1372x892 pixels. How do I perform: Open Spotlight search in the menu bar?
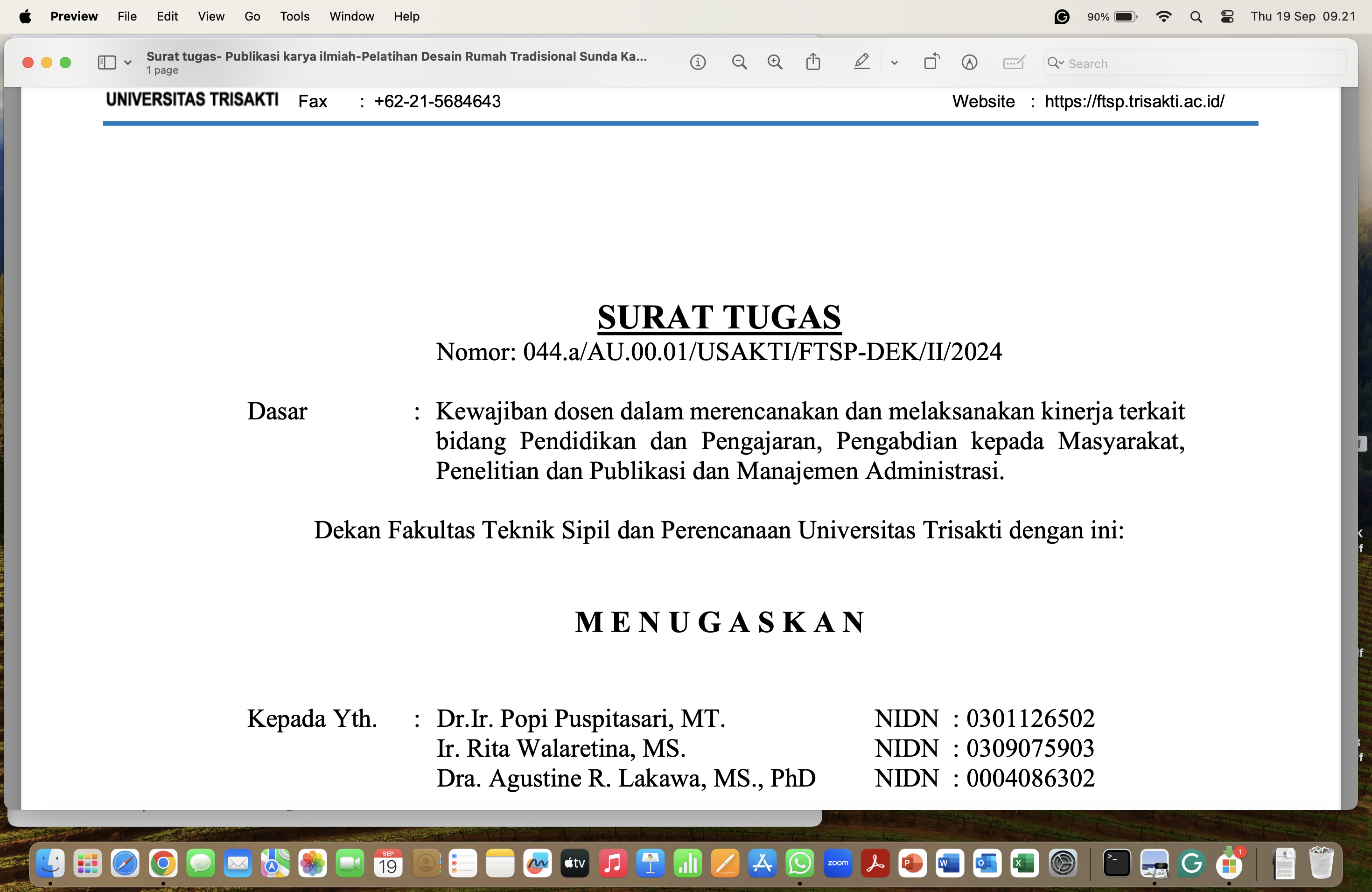1196,17
